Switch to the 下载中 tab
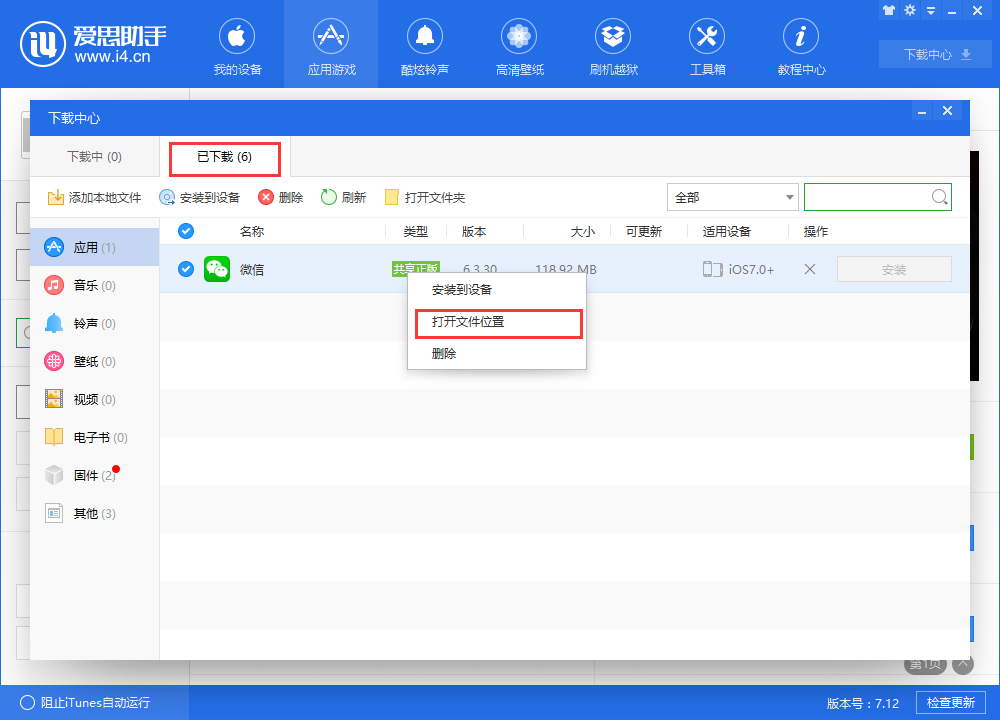The height and width of the screenshot is (720, 1000). [x=95, y=158]
